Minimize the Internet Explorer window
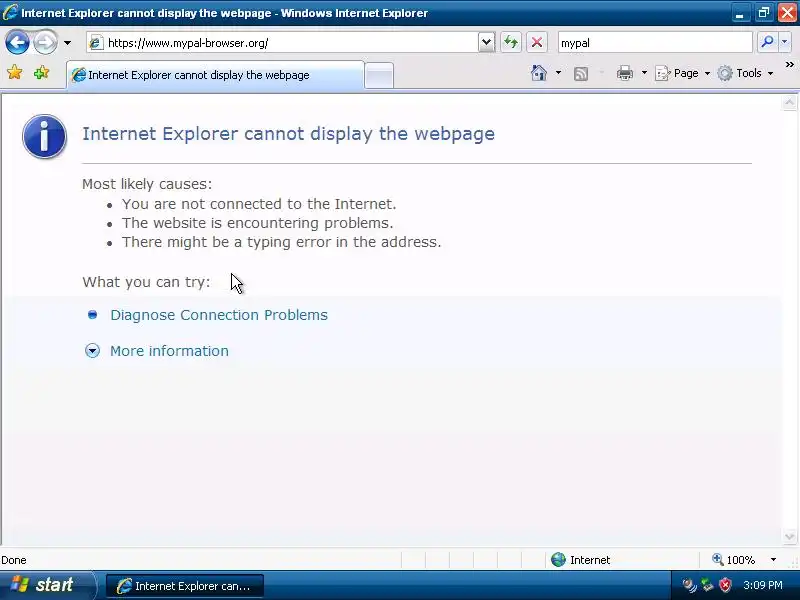The image size is (800, 600). coord(740,13)
